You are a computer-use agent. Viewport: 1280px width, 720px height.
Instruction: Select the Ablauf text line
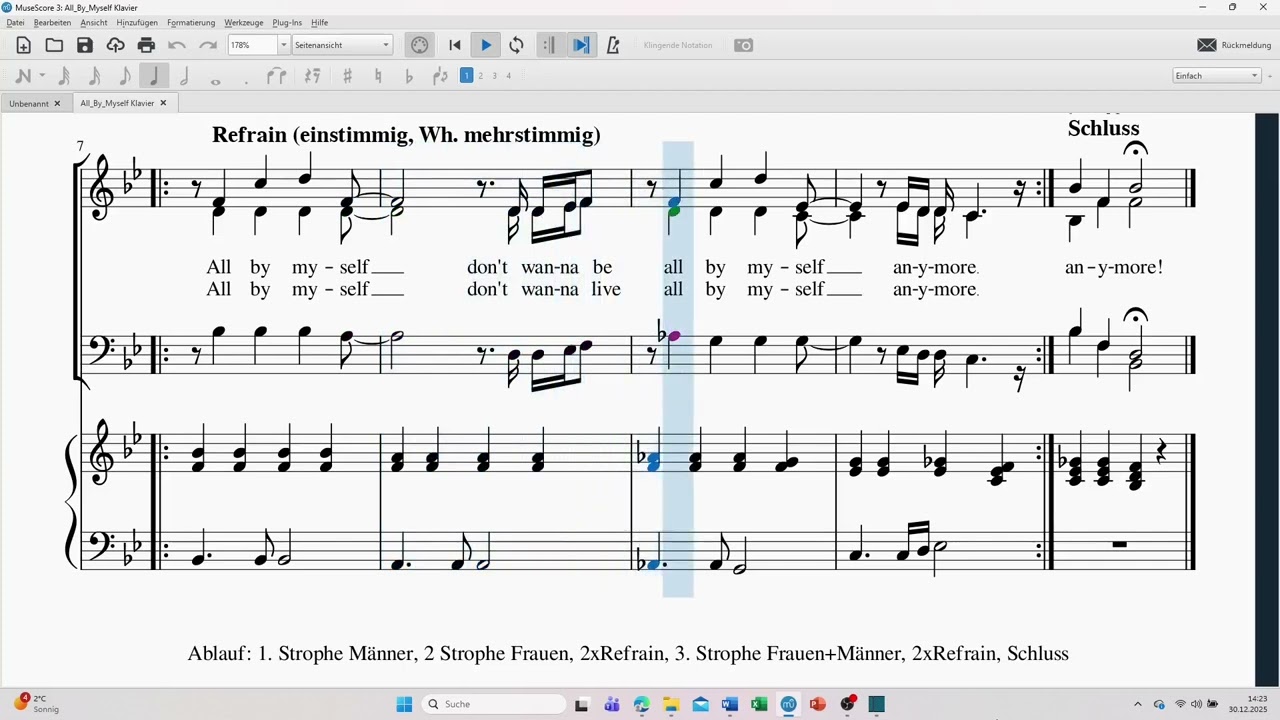(x=628, y=654)
